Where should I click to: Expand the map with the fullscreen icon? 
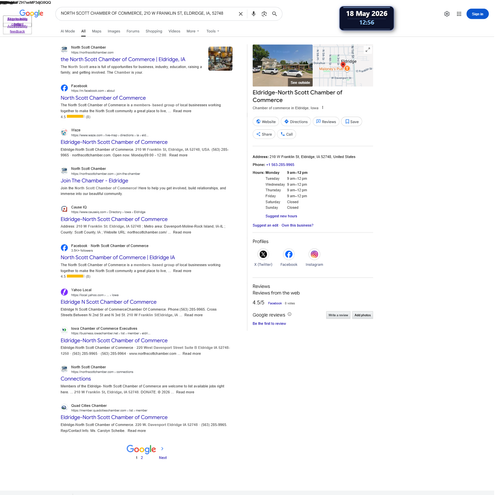(x=368, y=50)
